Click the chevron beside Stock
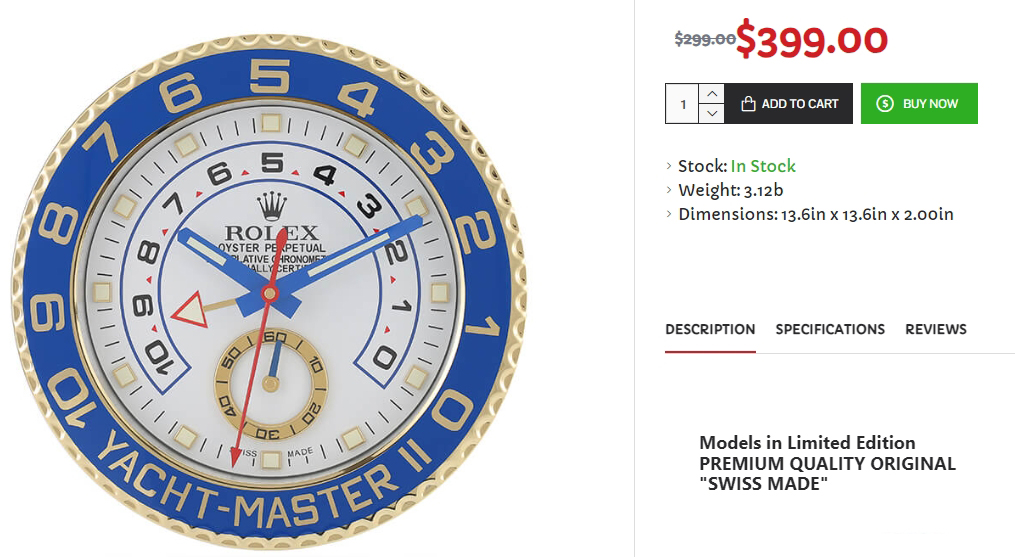 [x=669, y=166]
